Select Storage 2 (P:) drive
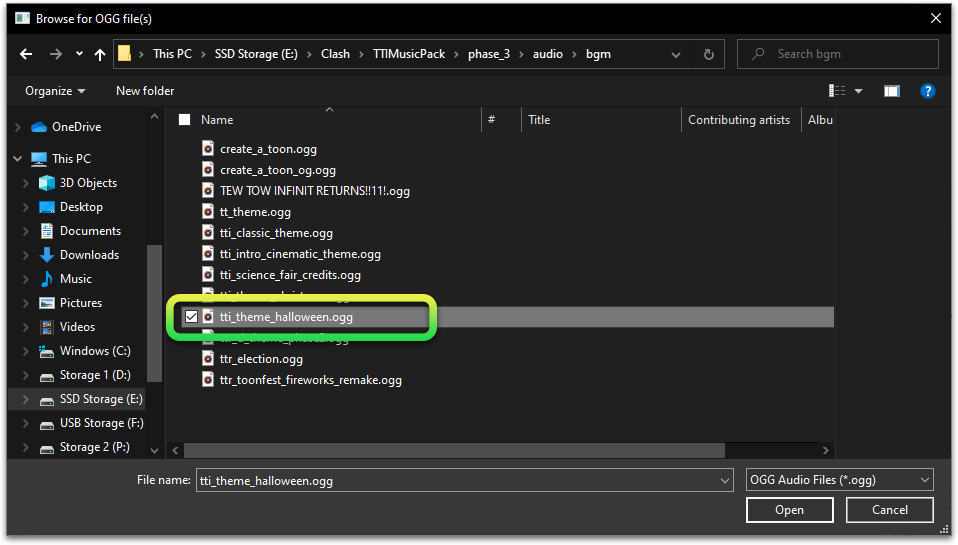958x545 pixels. (94, 447)
